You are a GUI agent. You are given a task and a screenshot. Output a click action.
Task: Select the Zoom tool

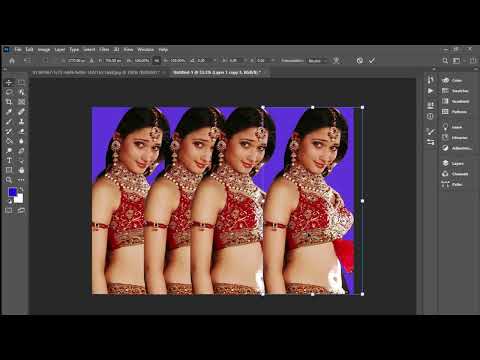9,180
